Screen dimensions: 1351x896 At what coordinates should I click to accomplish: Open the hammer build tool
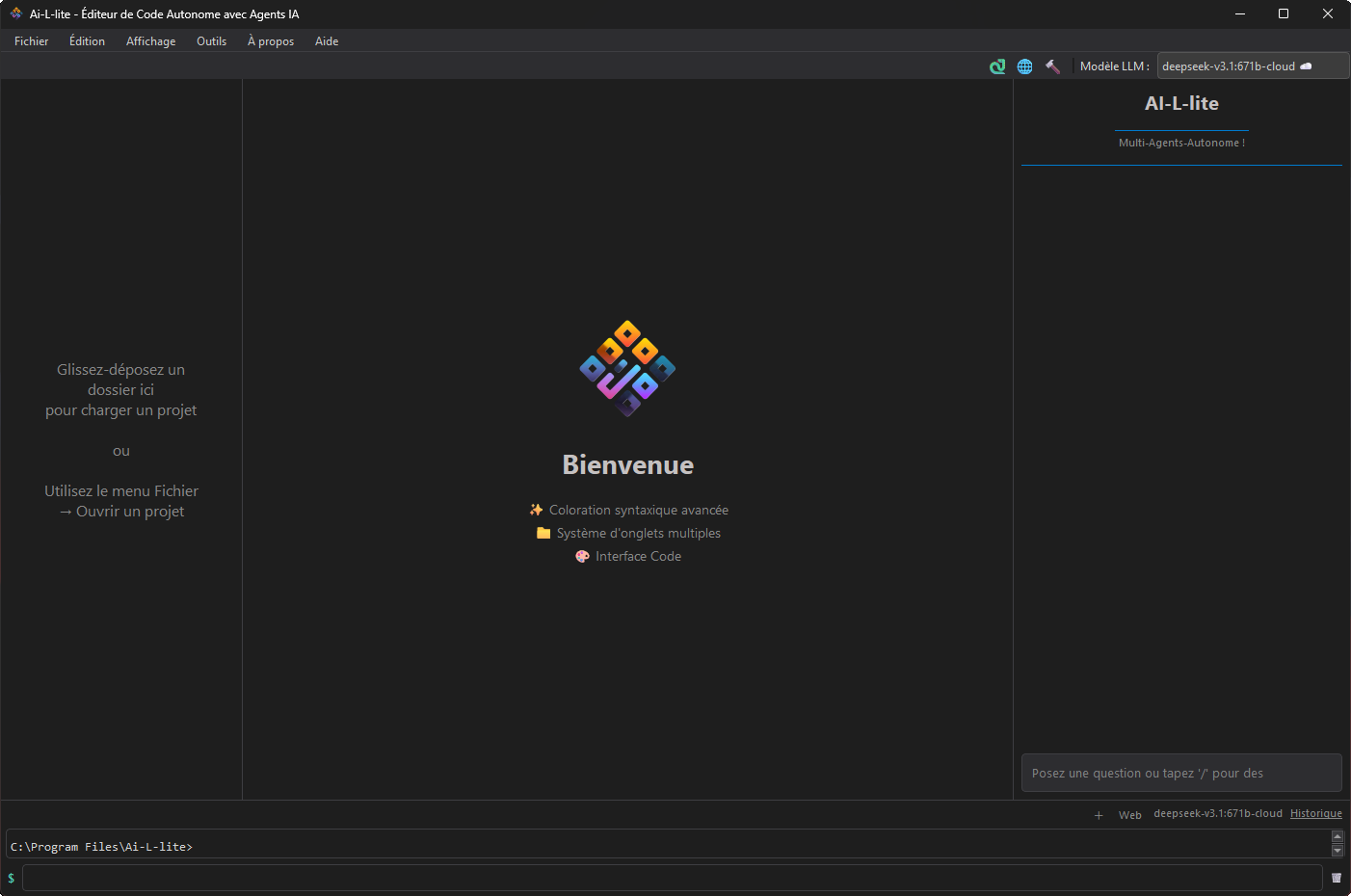pos(1052,66)
